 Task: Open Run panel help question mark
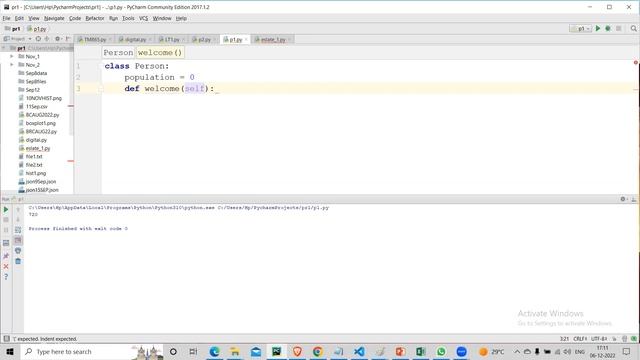6,277
